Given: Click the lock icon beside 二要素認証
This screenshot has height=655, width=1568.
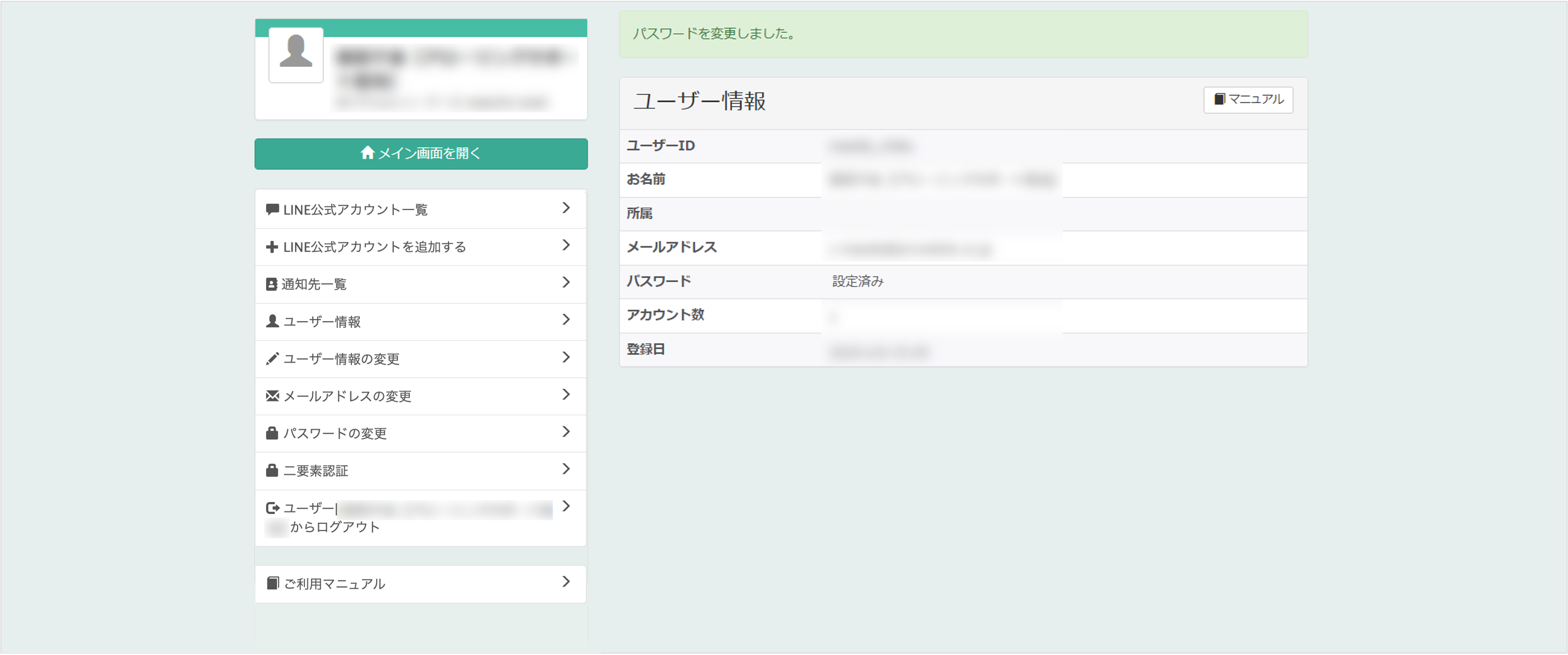Looking at the screenshot, I should [x=272, y=470].
